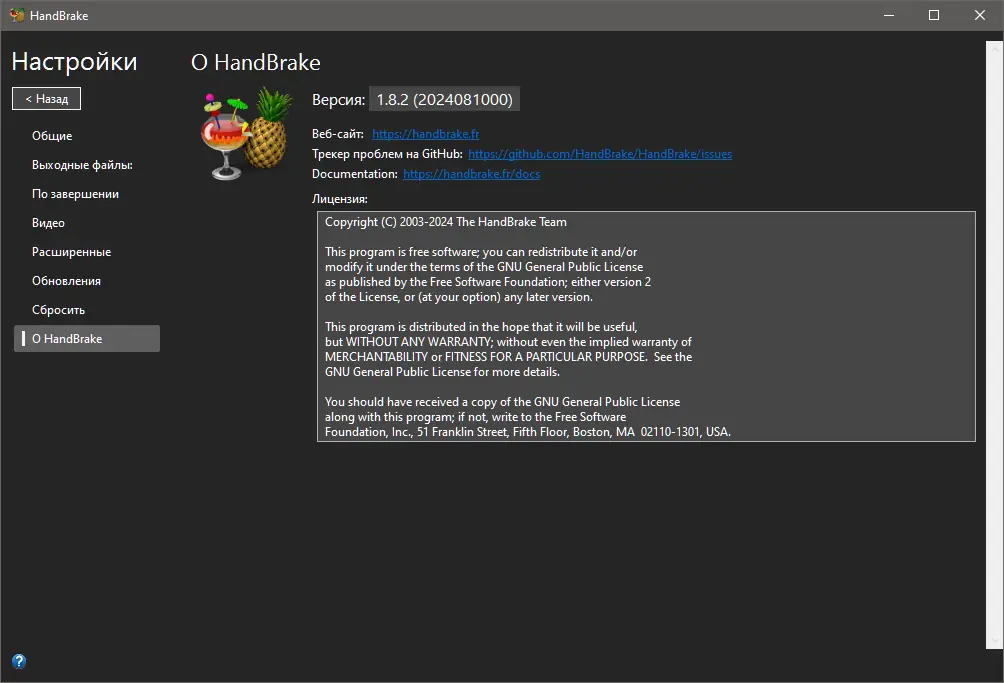The image size is (1004, 683).
Task: Open the GitHub issues tracker link
Action: tap(600, 154)
